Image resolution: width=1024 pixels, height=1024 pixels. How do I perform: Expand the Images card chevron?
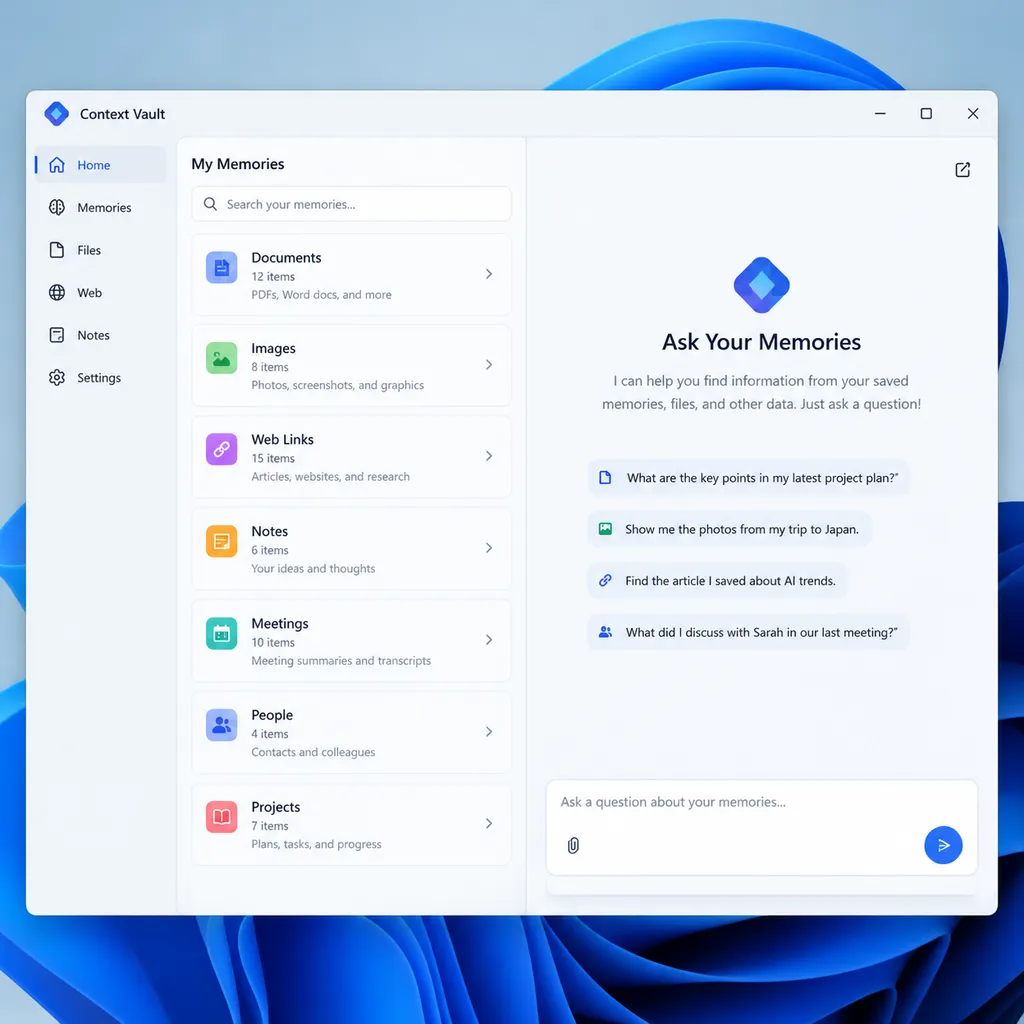pos(488,364)
